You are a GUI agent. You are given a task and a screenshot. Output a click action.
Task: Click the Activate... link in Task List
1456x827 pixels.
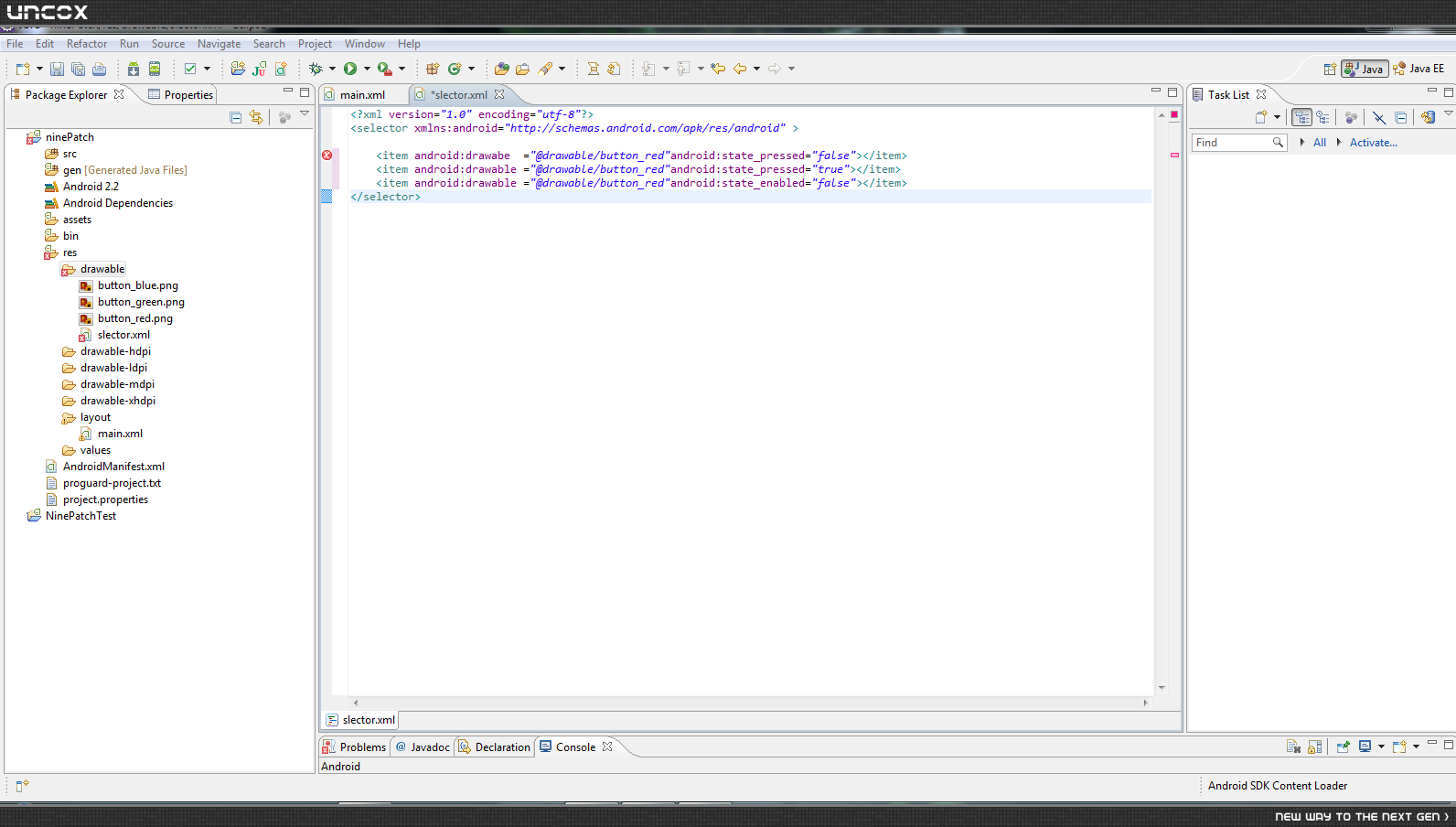1373,143
